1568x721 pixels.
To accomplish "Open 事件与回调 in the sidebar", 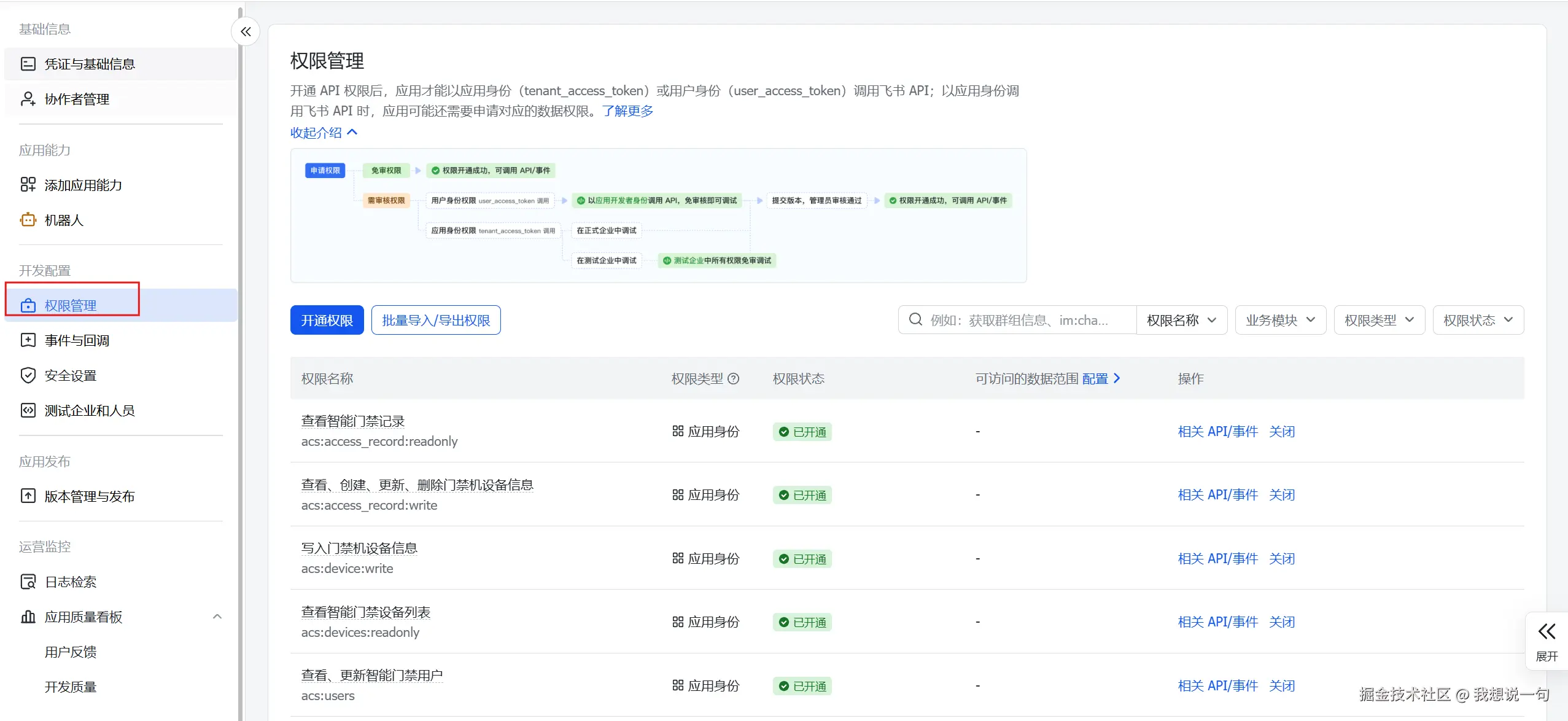I will [x=77, y=340].
